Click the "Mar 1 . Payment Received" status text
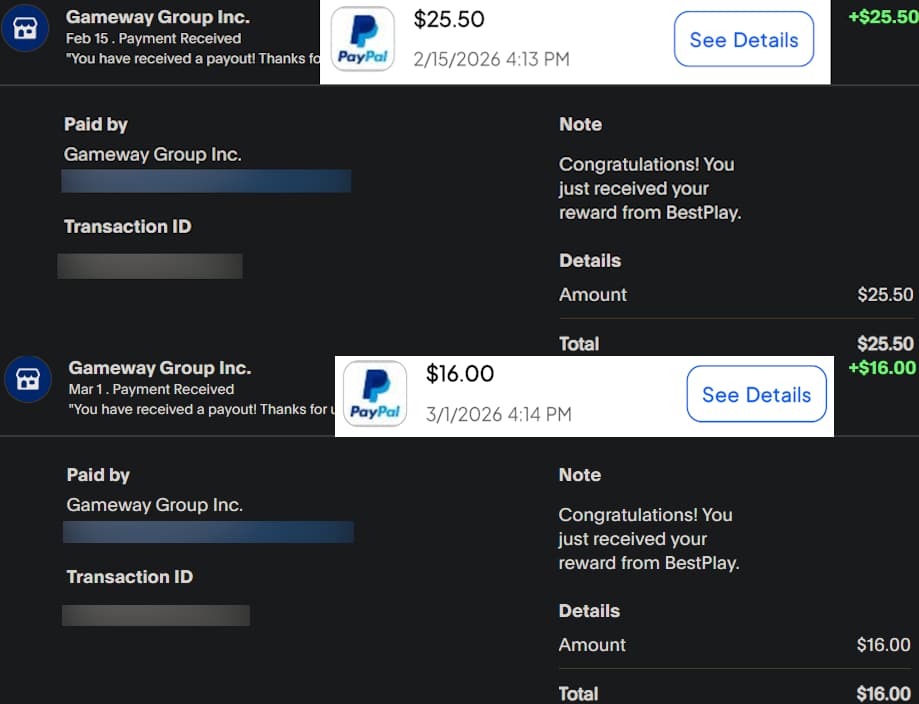The width and height of the screenshot is (919, 704). point(151,389)
